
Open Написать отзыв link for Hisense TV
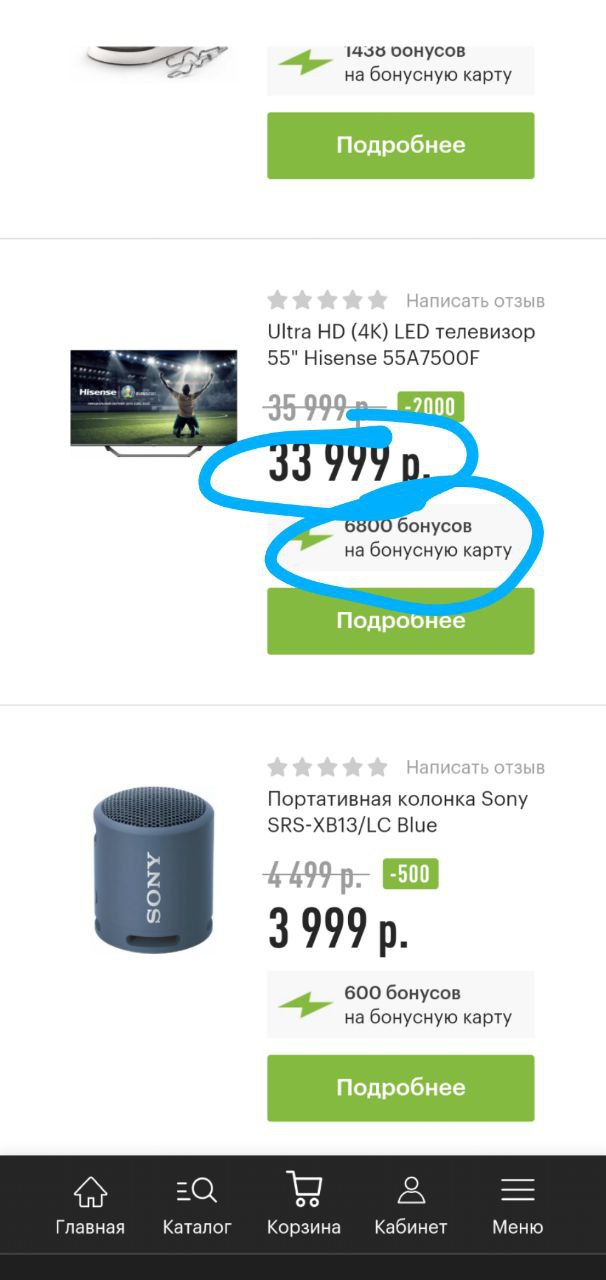(475, 301)
